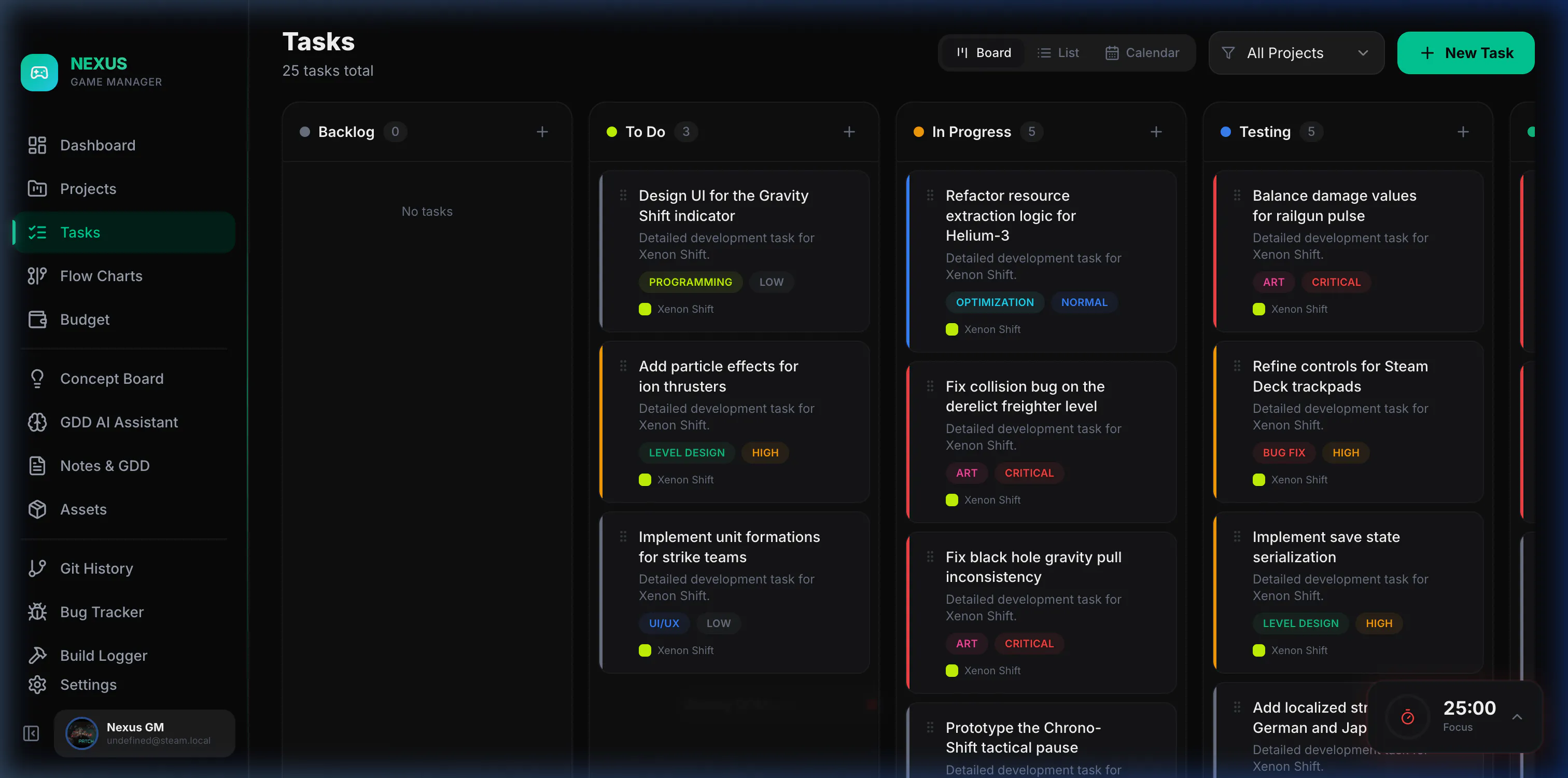Image resolution: width=1568 pixels, height=778 pixels.
Task: Click the Tasks checklist icon
Action: coord(37,232)
